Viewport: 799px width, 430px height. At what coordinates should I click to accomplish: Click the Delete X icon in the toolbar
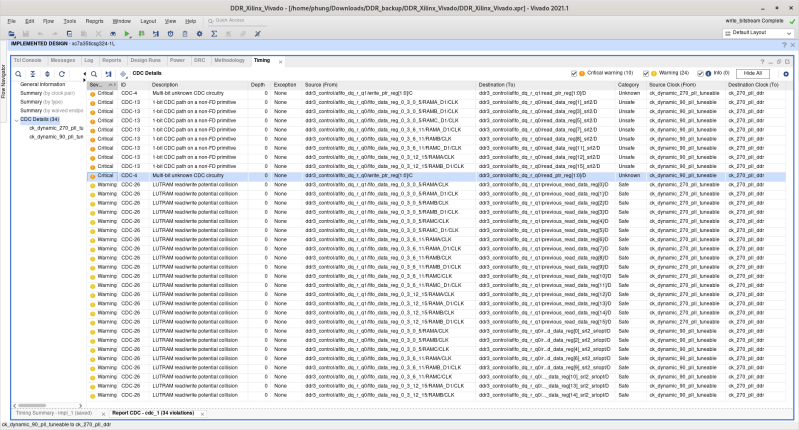coord(98,34)
